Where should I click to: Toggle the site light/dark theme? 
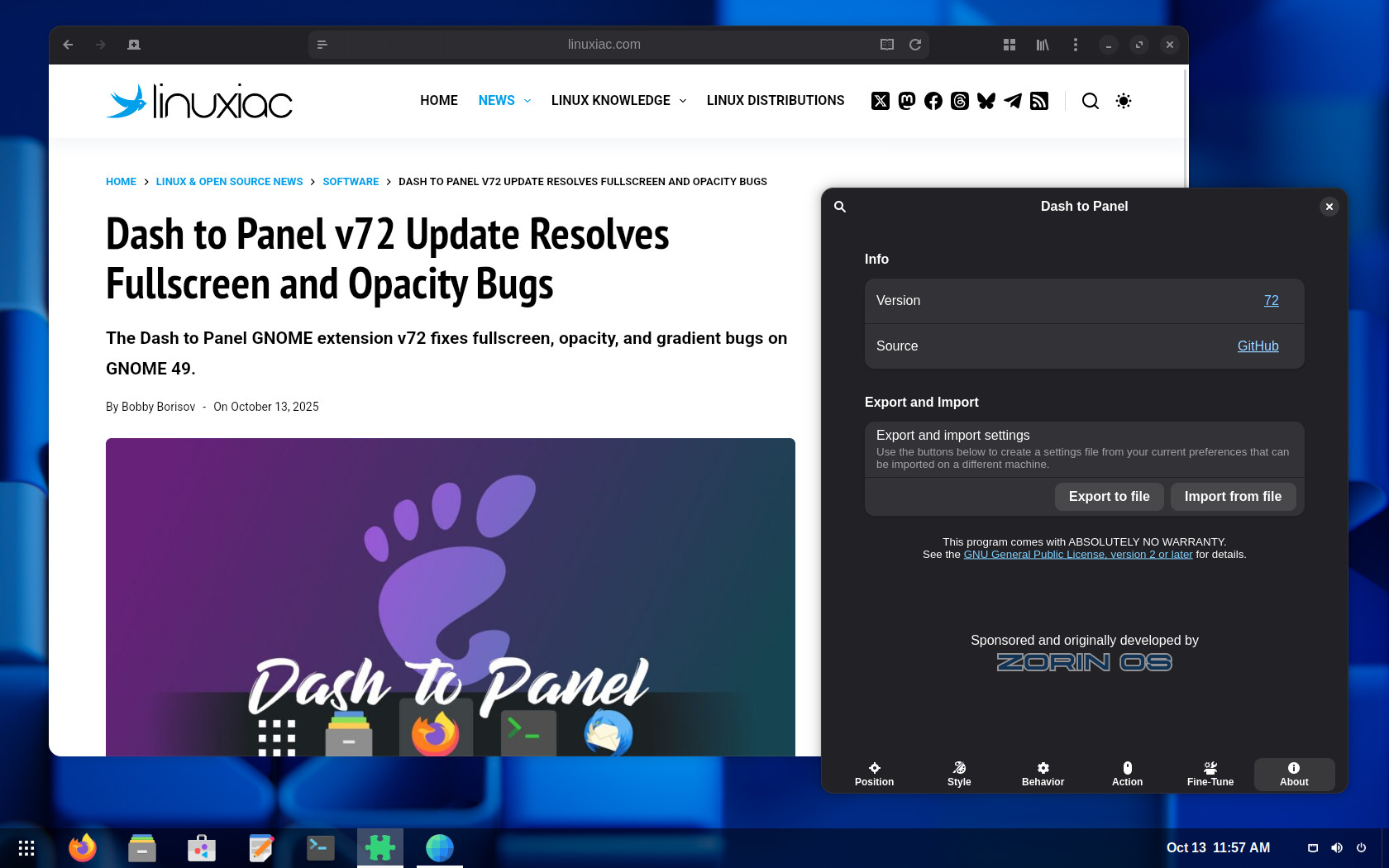coord(1124,101)
